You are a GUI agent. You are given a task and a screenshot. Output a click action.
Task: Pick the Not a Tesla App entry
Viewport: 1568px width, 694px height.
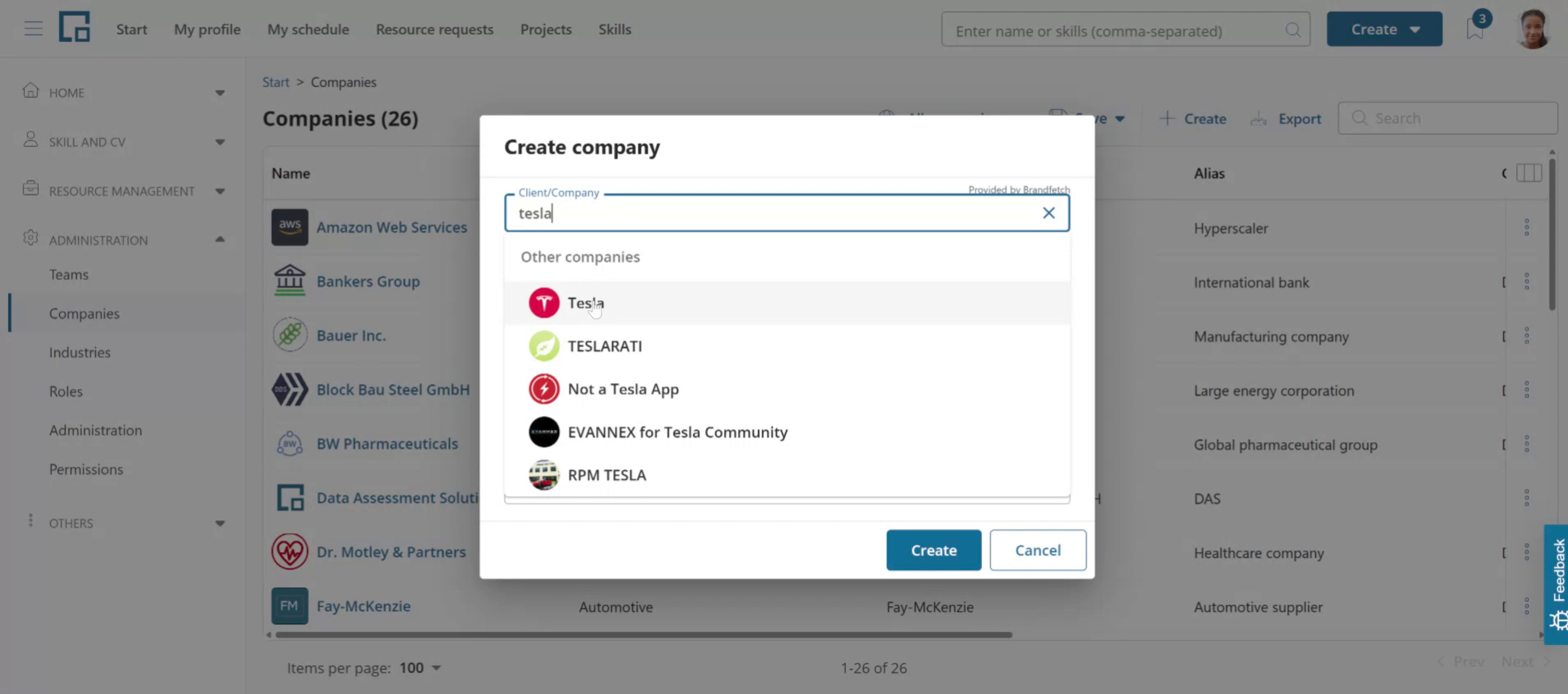[787, 389]
